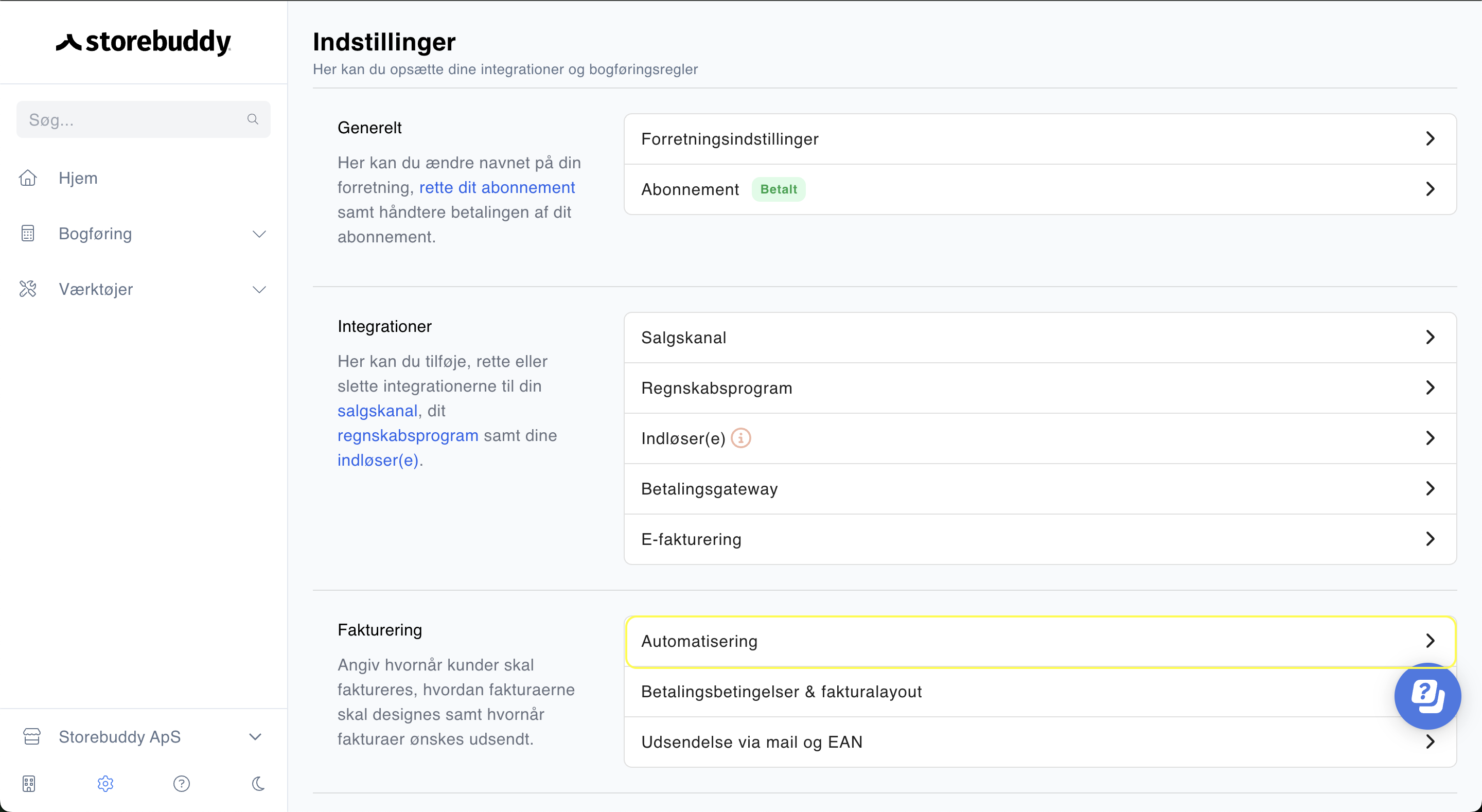Focus the Søg search field
This screenshot has height=812, width=1482.
tap(143, 119)
